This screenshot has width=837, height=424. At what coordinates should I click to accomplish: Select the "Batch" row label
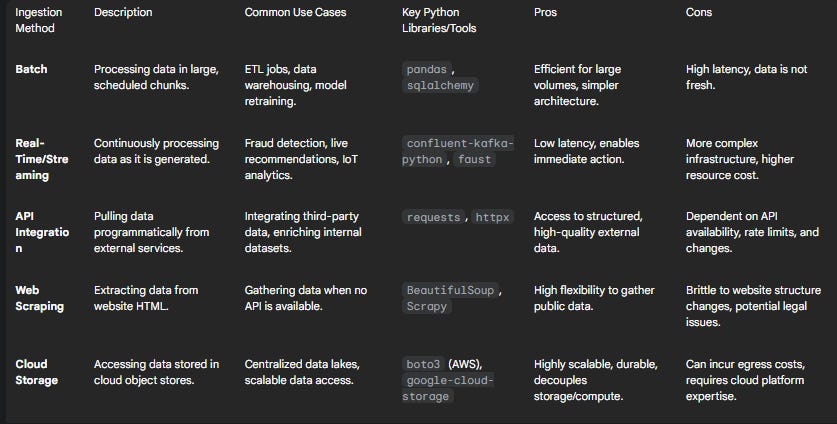tap(31, 69)
